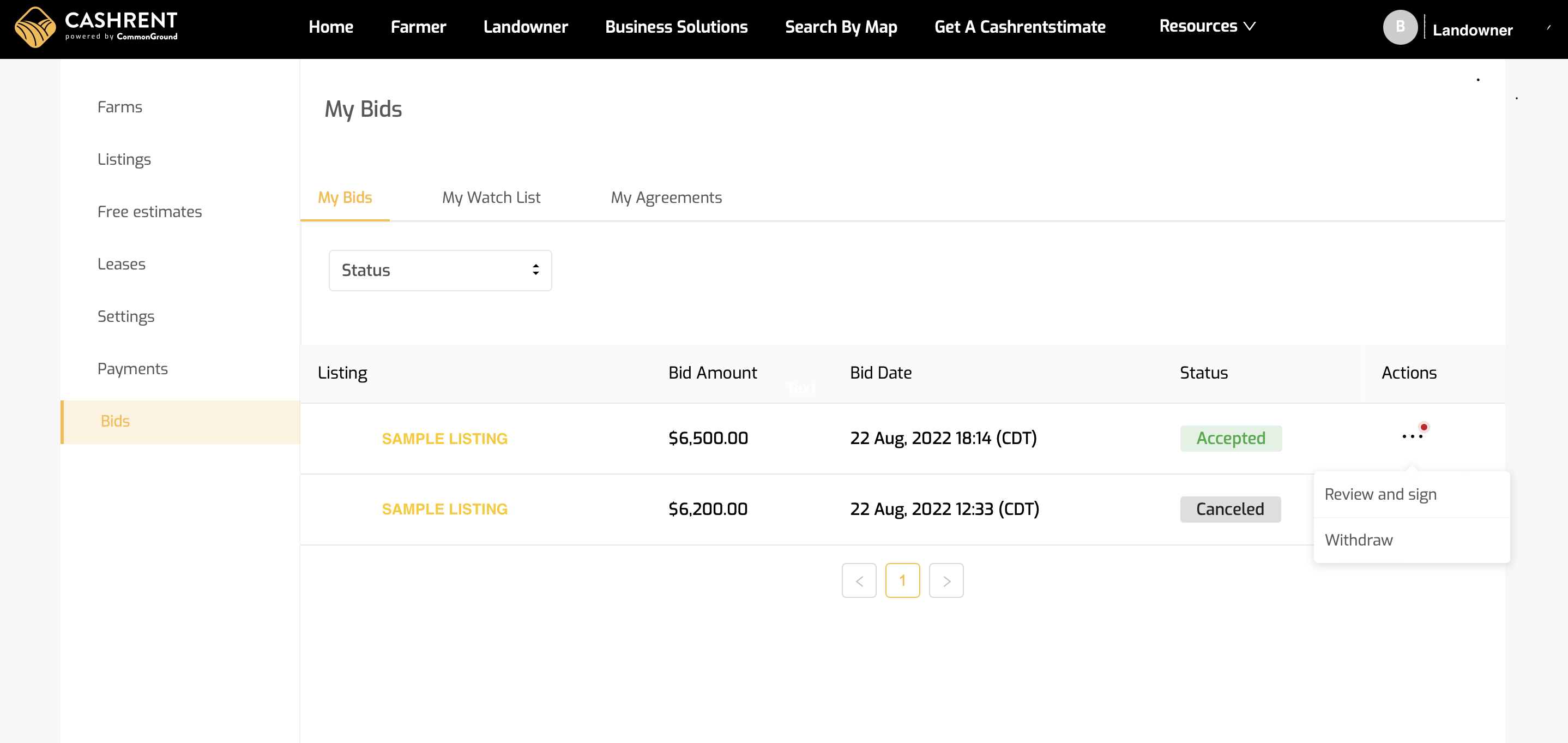This screenshot has height=743, width=1568.
Task: Choose Review and sign option
Action: pyautogui.click(x=1380, y=494)
